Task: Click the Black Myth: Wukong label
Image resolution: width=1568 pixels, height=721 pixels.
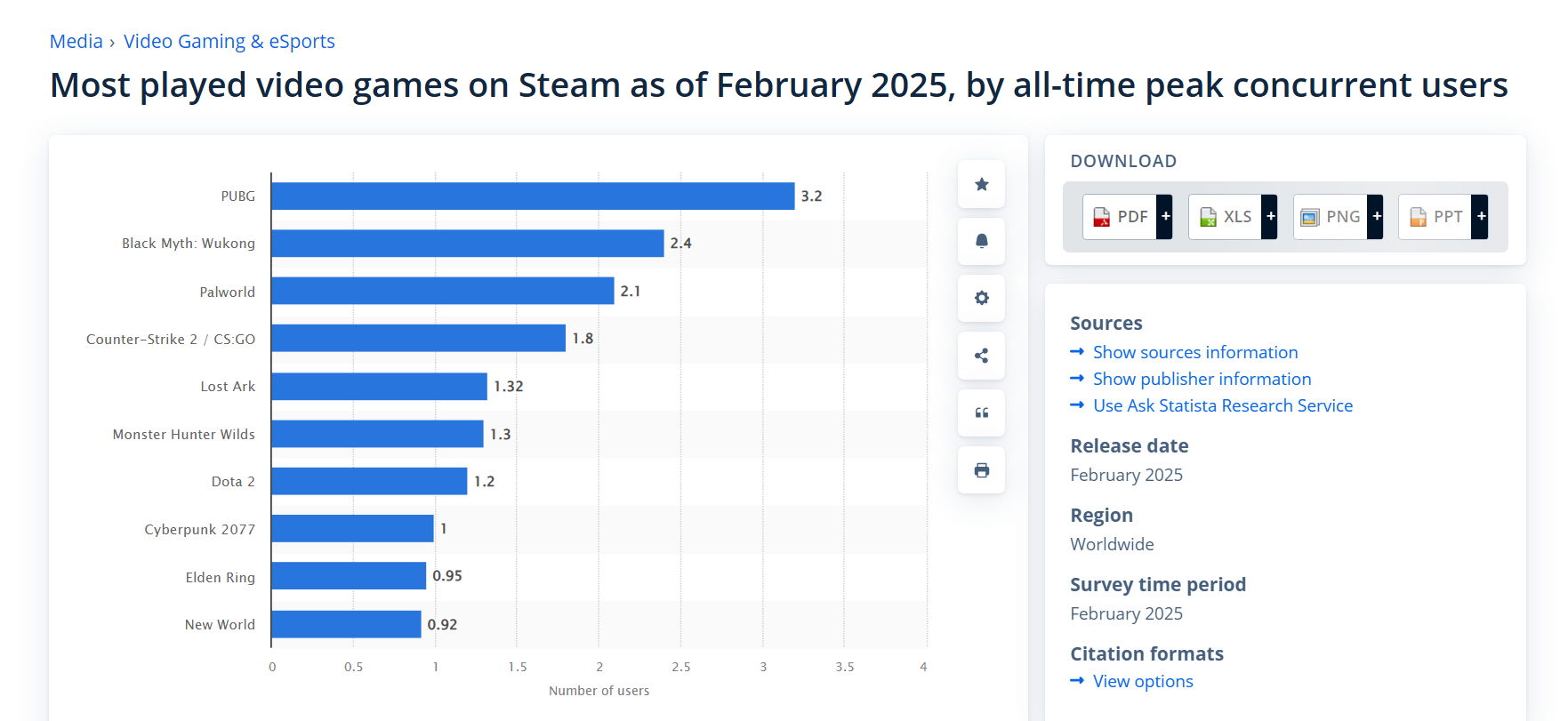Action: pyautogui.click(x=189, y=244)
